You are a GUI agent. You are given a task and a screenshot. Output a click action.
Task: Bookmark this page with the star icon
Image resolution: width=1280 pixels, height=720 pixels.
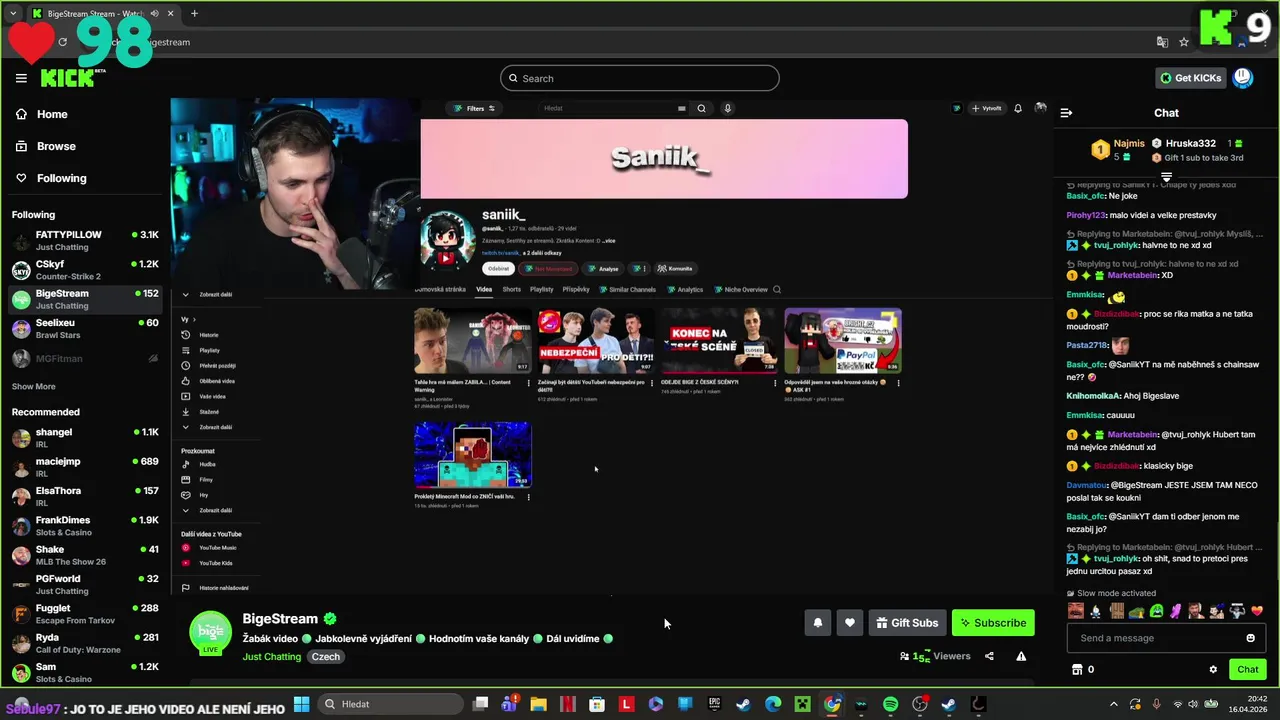pos(1184,42)
